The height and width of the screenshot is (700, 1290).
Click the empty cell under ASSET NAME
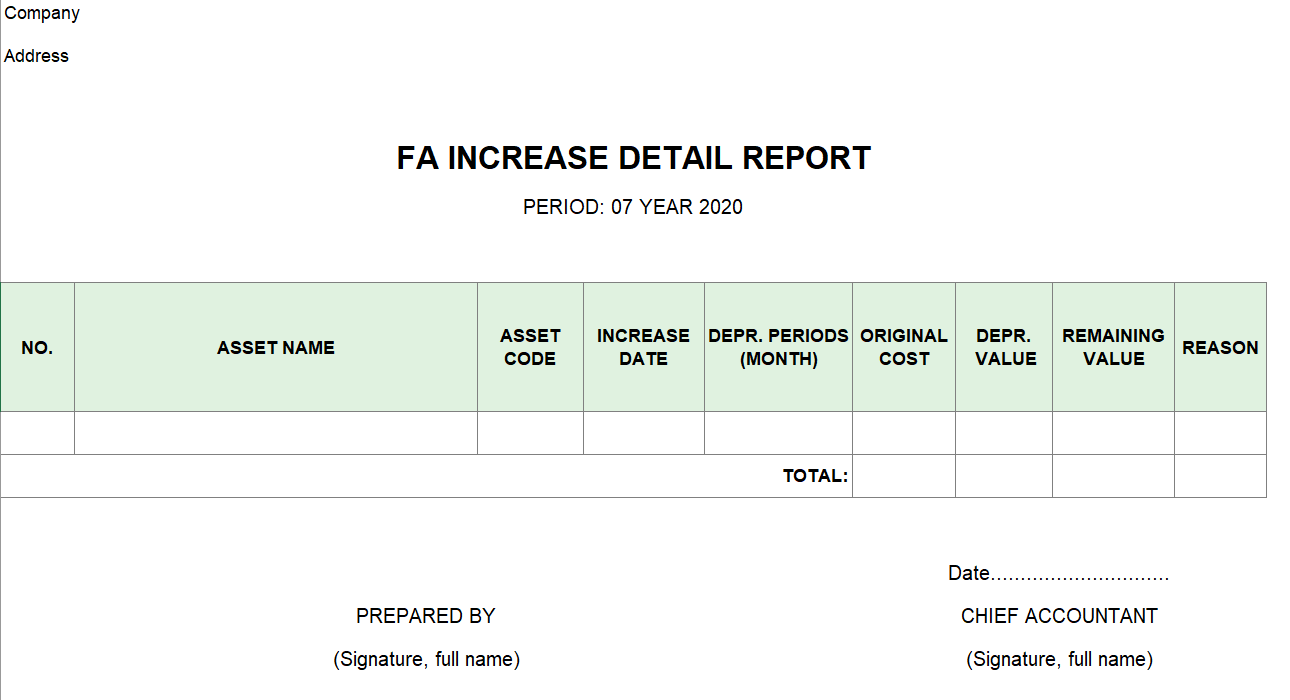point(276,433)
